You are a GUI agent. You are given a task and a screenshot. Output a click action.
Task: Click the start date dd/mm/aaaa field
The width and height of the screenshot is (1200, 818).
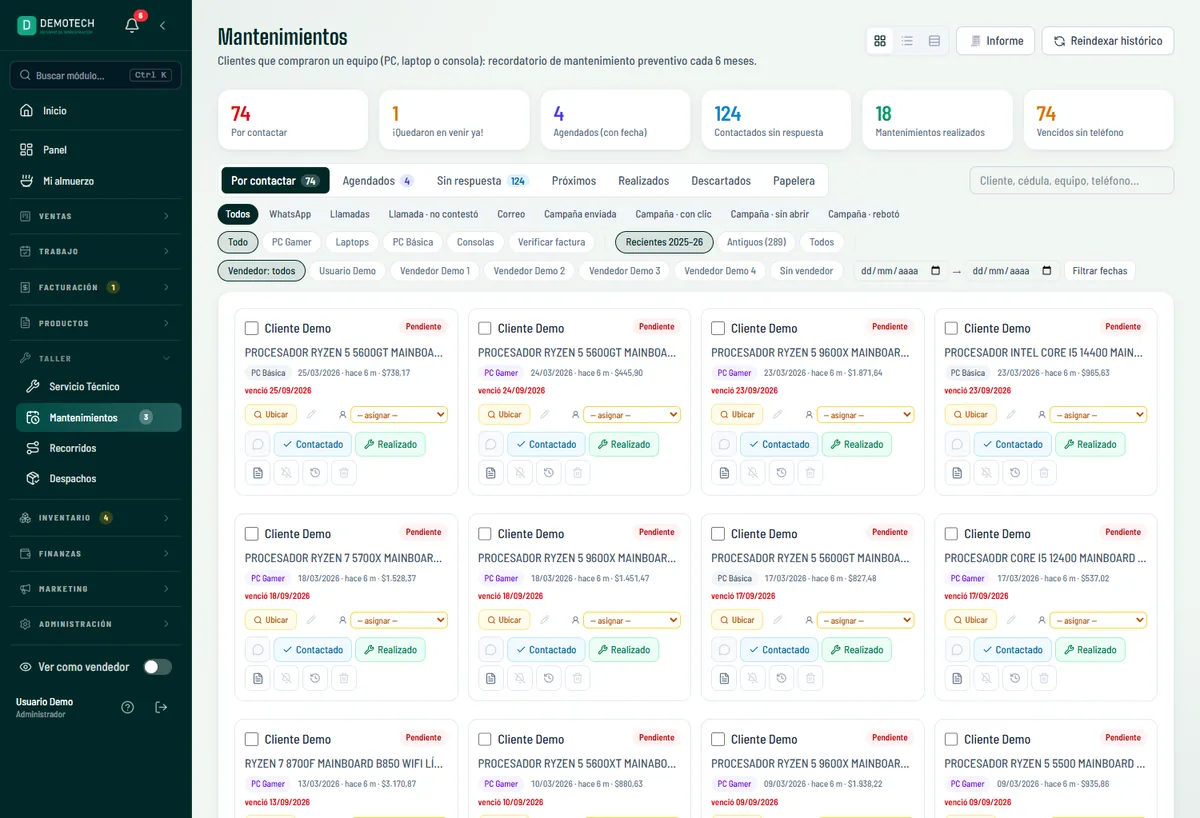point(901,271)
